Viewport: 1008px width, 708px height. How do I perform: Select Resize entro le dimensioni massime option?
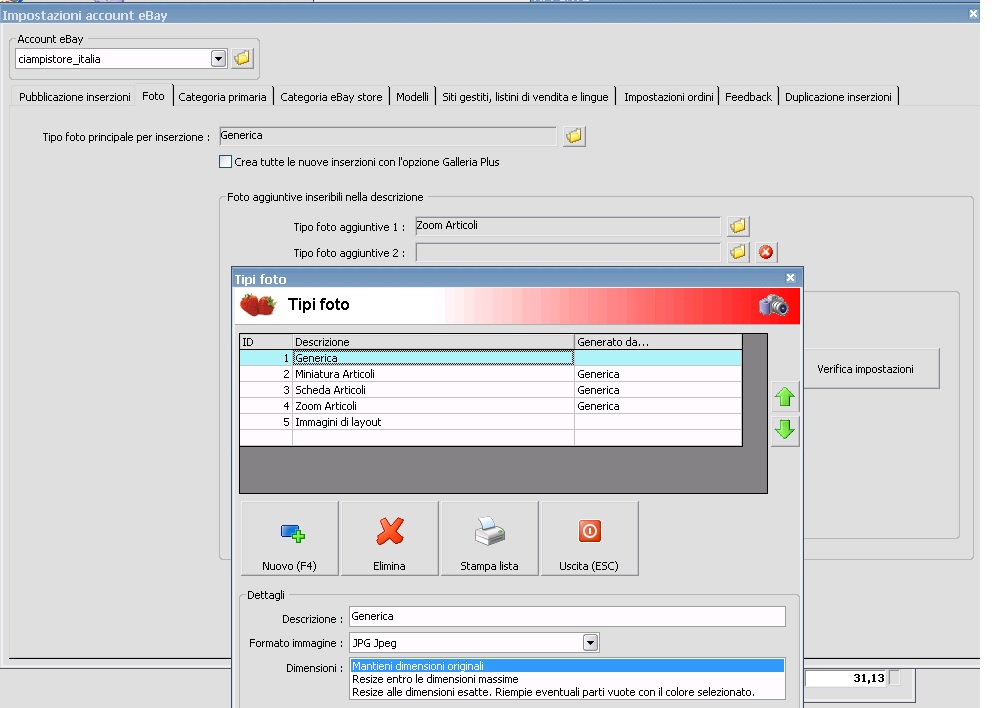click(x=435, y=679)
